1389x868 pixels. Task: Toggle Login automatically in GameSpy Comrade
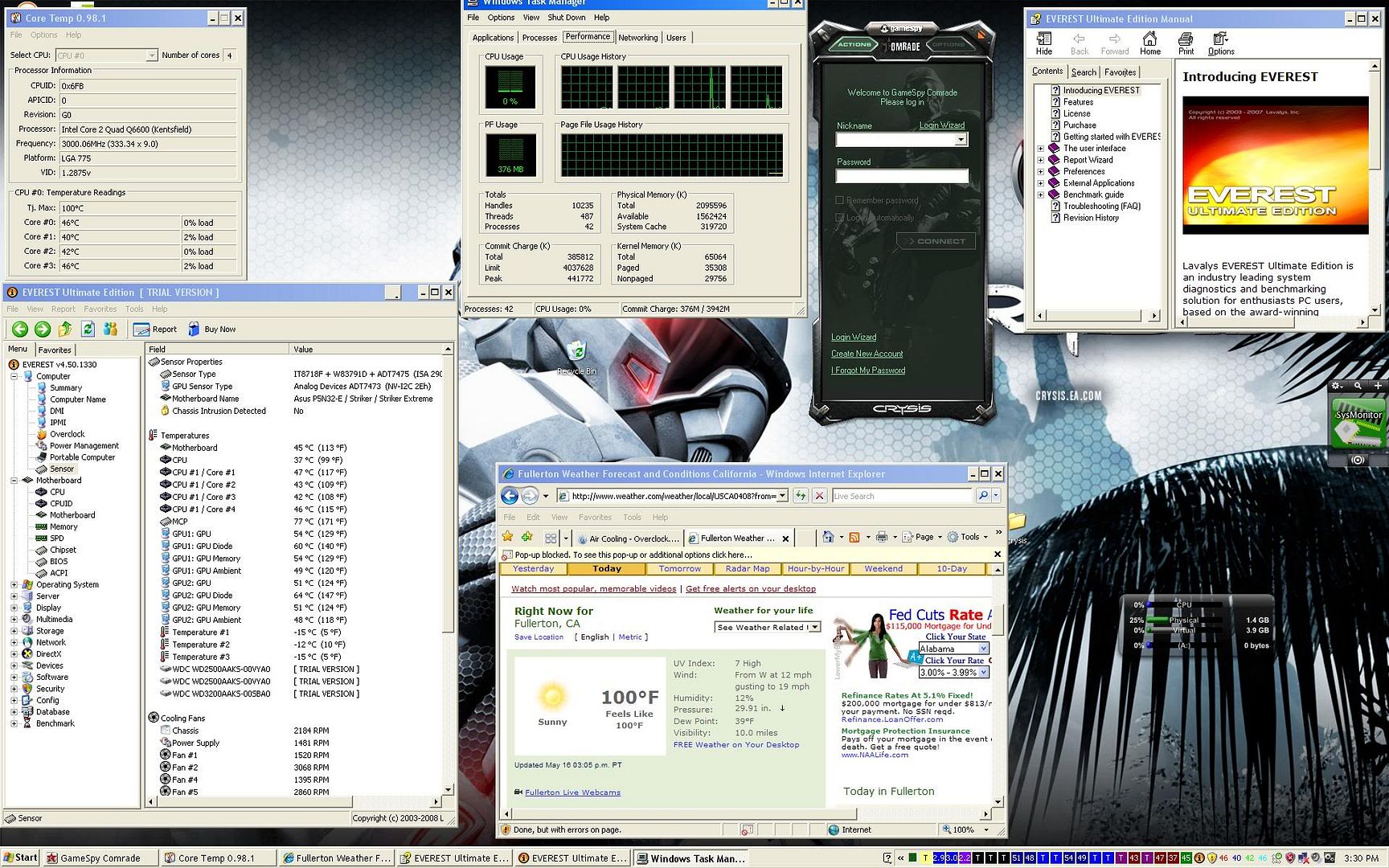[840, 218]
